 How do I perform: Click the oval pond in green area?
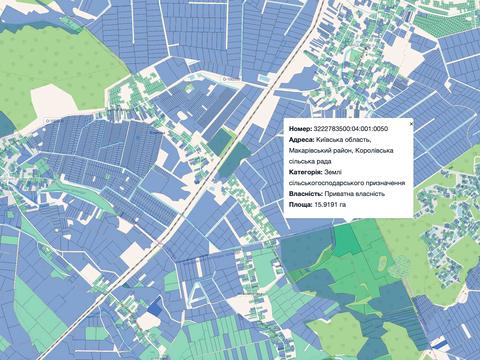click(x=382, y=262)
